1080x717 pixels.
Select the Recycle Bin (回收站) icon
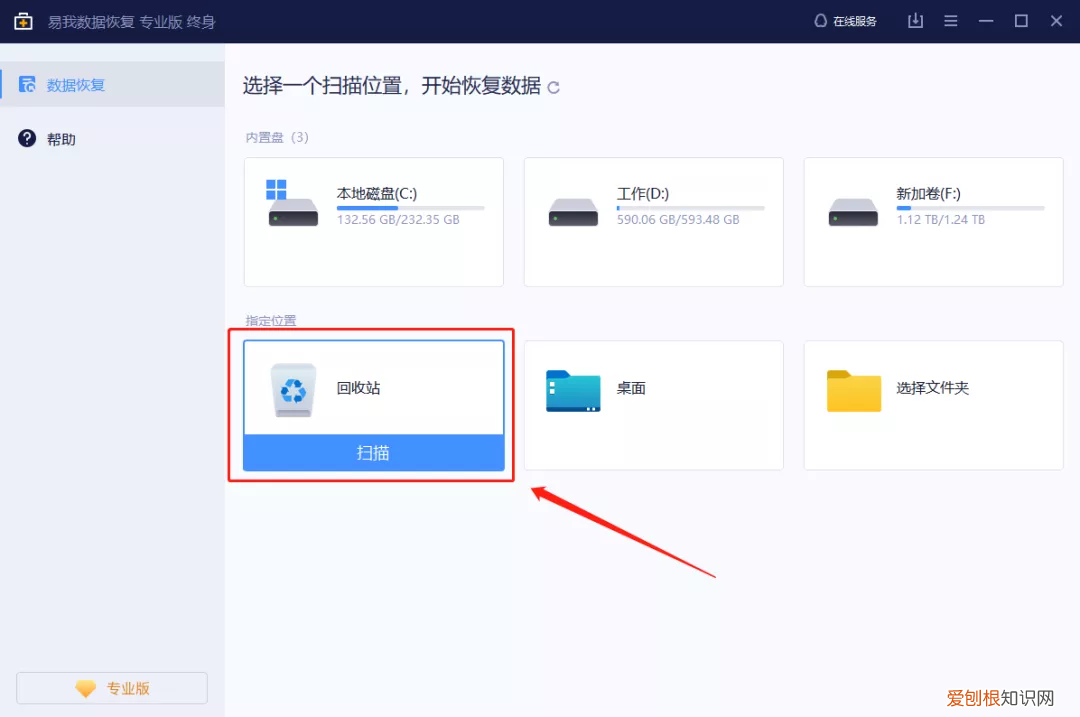tap(293, 391)
